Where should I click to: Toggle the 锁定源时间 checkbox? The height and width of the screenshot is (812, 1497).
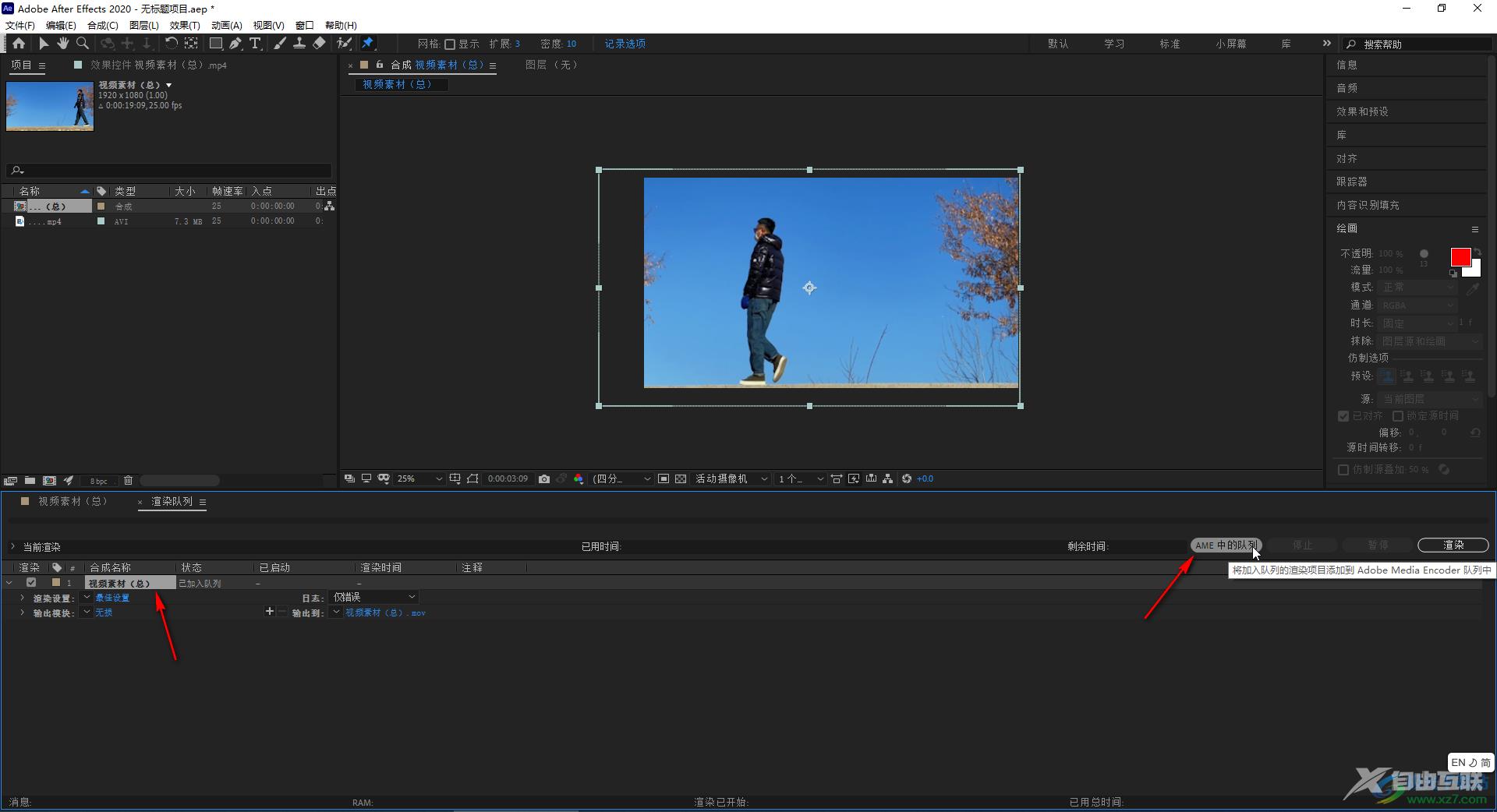[1398, 416]
